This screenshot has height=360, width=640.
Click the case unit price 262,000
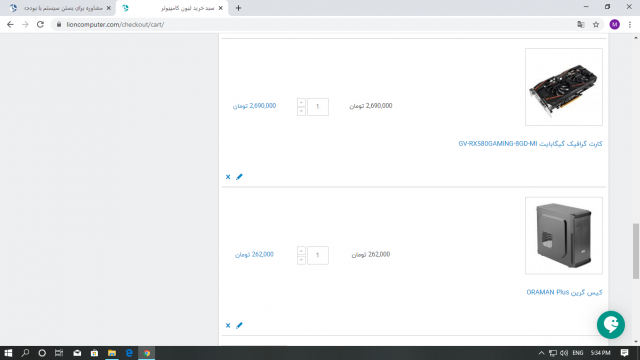371,254
